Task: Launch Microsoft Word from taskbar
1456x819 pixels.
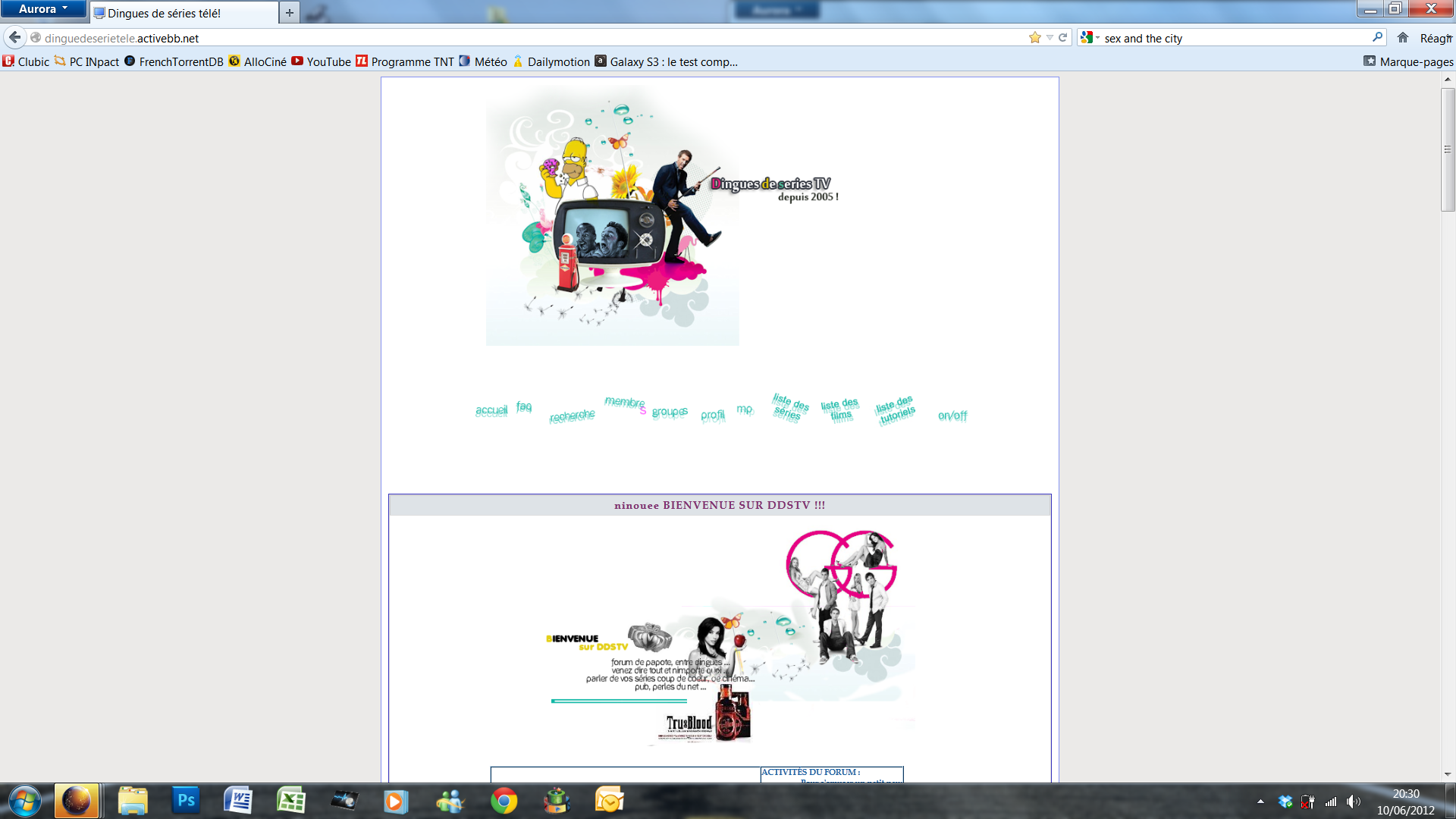Action: pos(238,801)
